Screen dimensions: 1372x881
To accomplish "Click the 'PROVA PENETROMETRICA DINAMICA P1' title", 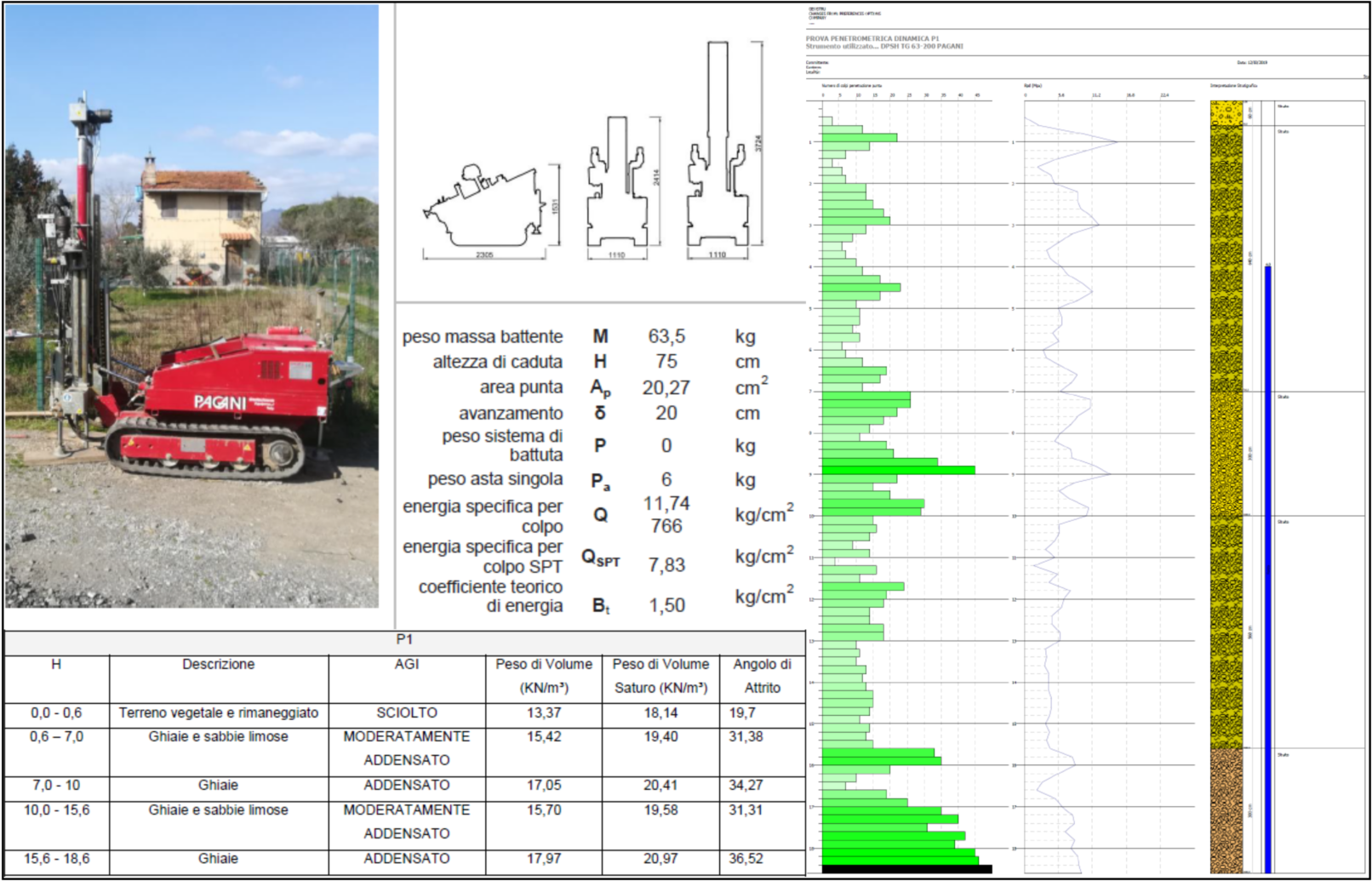I will [872, 39].
